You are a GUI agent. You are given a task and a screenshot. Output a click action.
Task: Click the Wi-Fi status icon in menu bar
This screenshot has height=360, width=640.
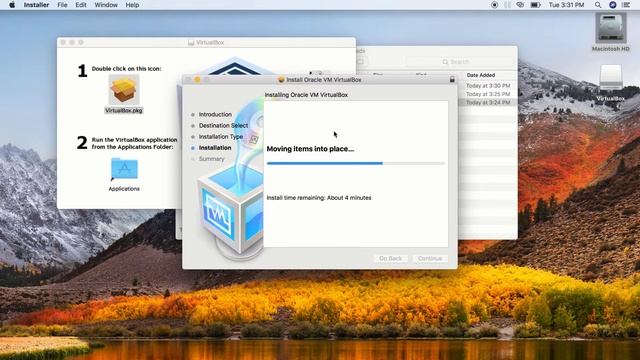click(x=520, y=5)
